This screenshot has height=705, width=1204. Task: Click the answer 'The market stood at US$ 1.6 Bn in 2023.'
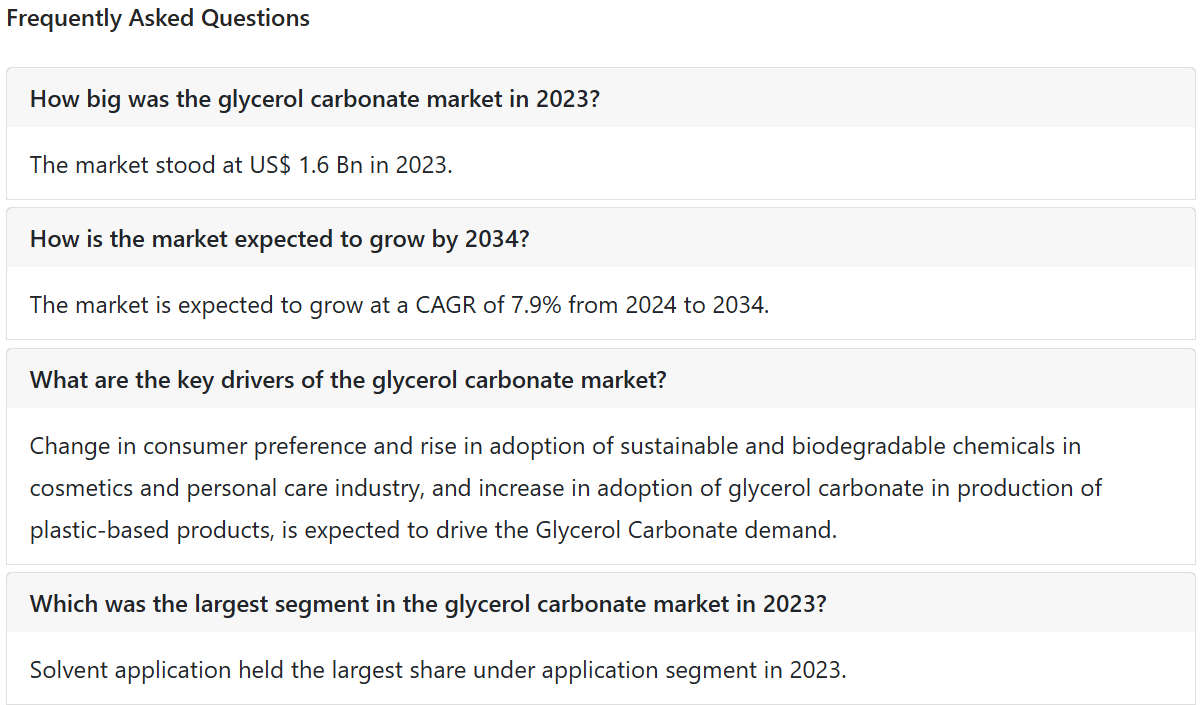pos(241,164)
